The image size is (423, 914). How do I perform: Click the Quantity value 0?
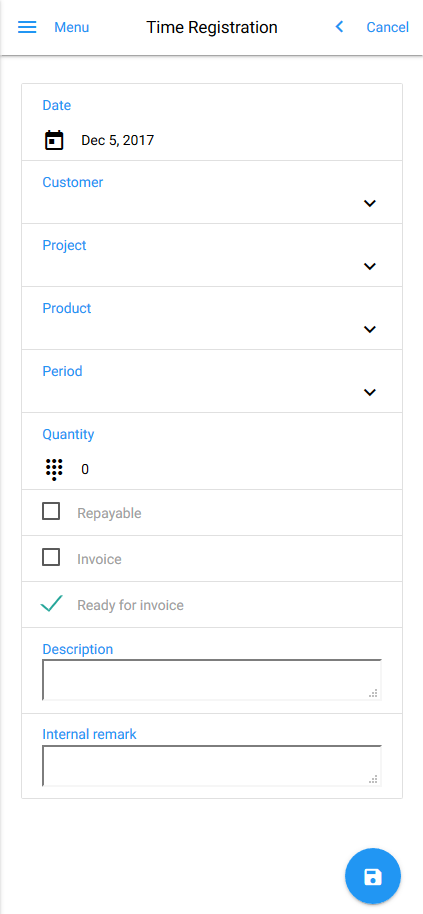pyautogui.click(x=85, y=469)
